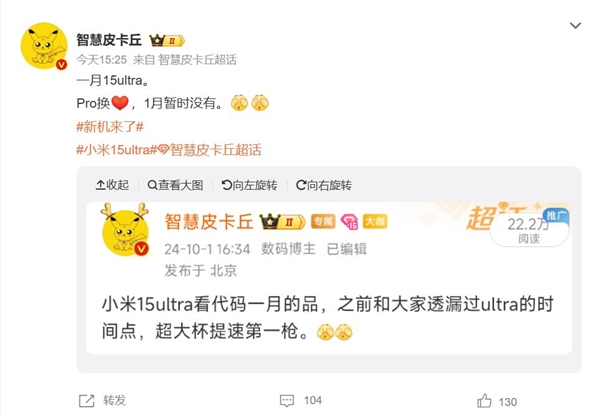This screenshot has width=600, height=417.
Task: Rotate the image right with 向右旋转
Action: (x=324, y=185)
